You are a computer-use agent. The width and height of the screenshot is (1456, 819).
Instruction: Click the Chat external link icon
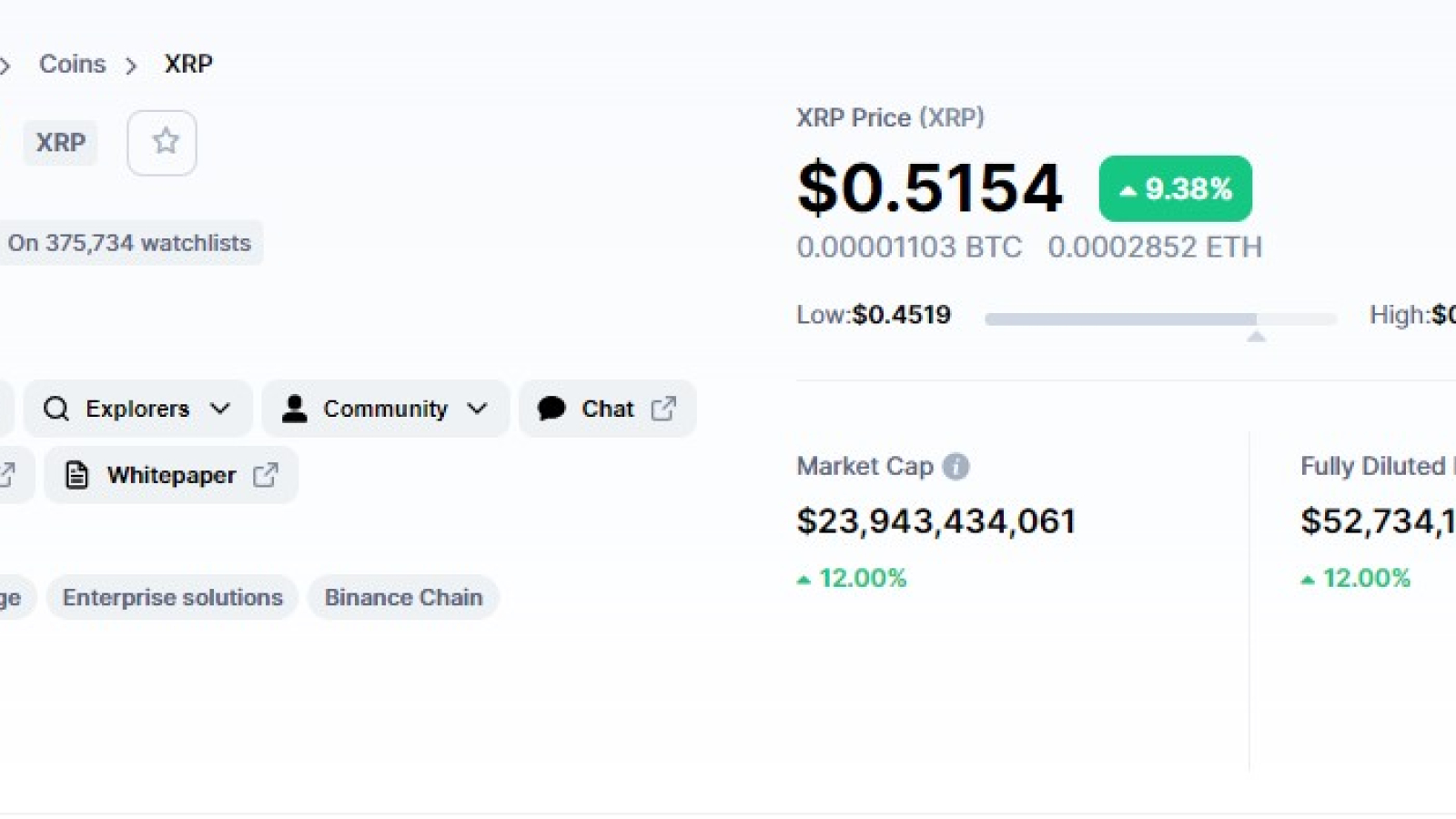(663, 409)
